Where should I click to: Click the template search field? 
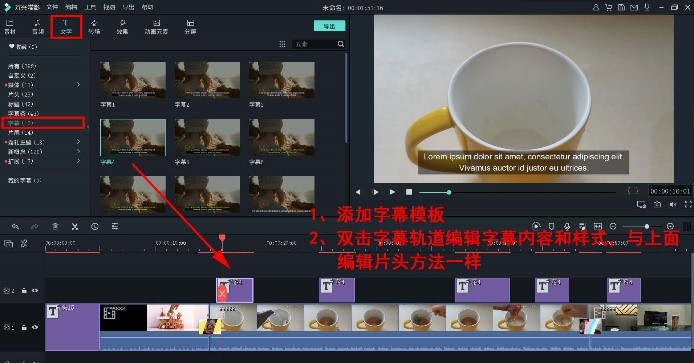pyautogui.click(x=315, y=44)
